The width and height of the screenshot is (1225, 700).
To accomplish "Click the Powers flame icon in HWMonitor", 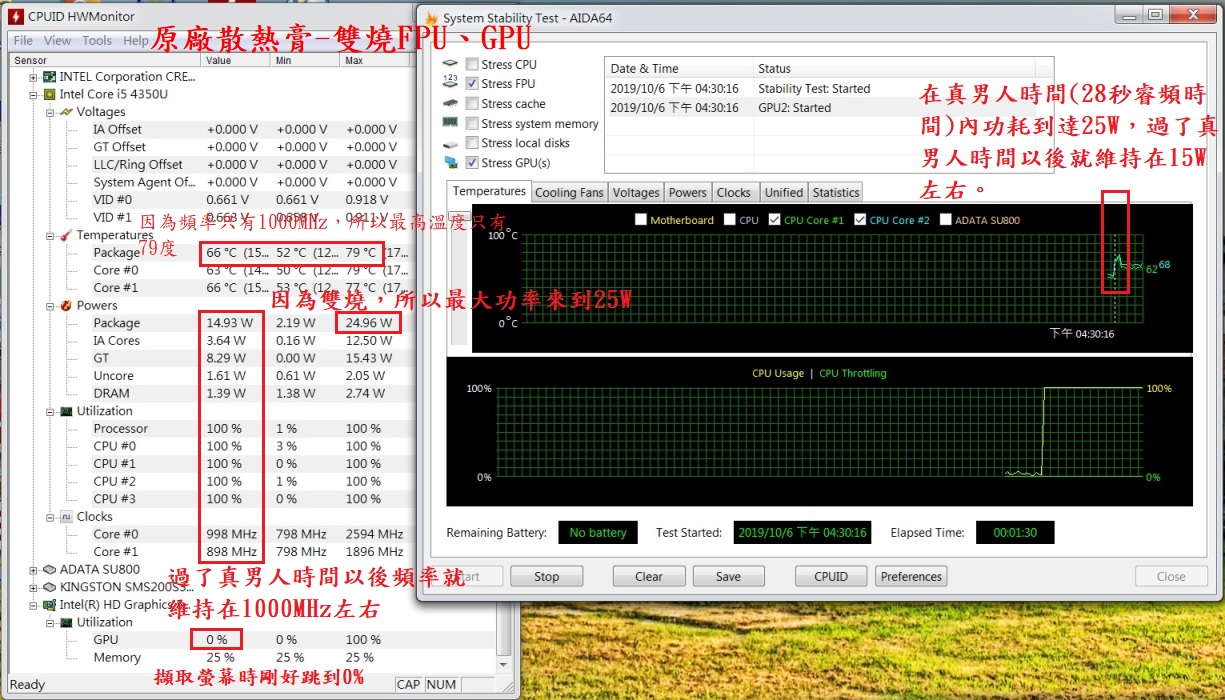I will (67, 305).
